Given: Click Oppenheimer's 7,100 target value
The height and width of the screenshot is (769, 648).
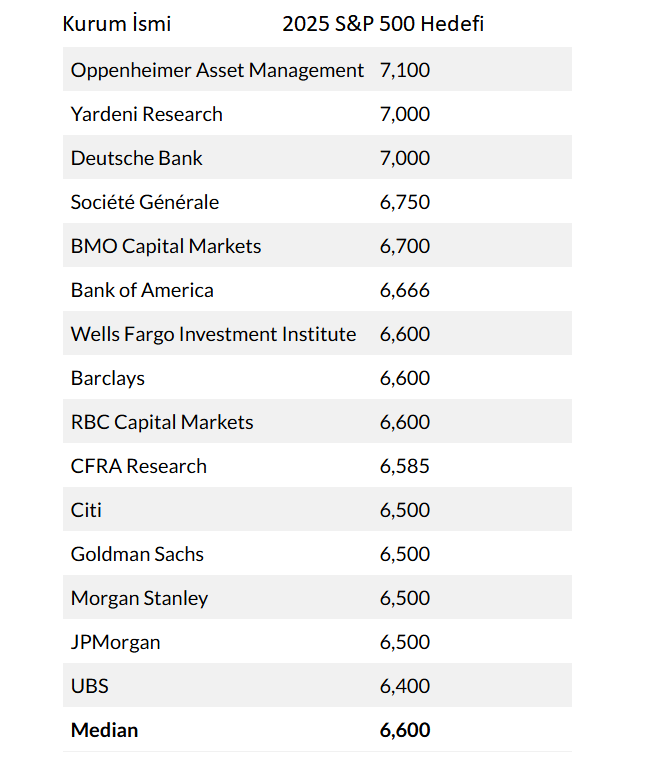Looking at the screenshot, I should [405, 70].
